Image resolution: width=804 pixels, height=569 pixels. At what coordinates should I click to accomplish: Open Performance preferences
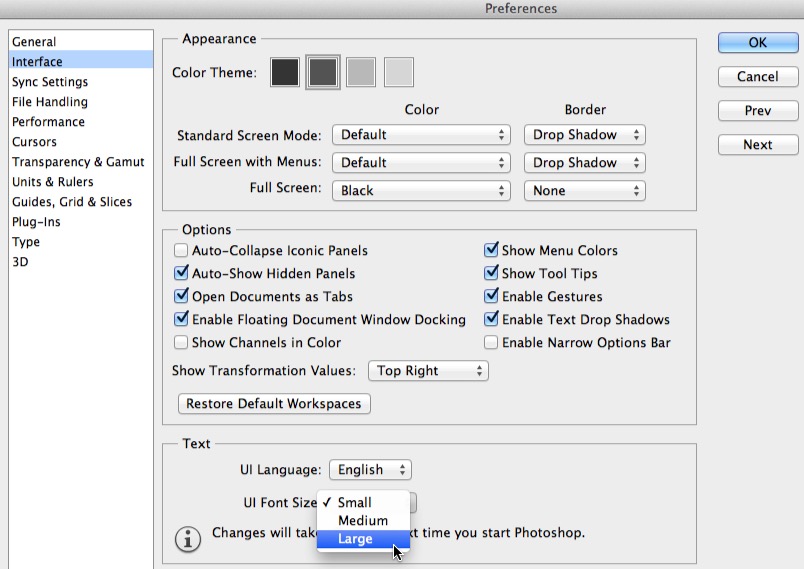pyautogui.click(x=81, y=121)
